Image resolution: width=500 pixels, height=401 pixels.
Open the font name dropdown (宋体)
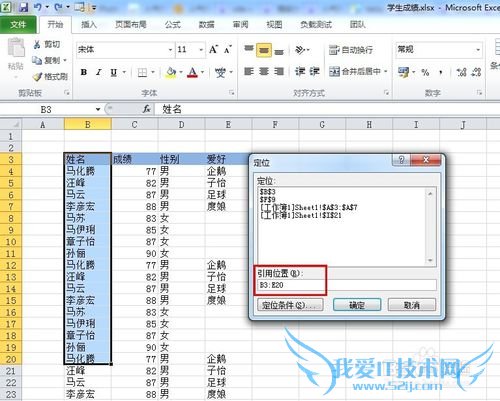[x=170, y=50]
